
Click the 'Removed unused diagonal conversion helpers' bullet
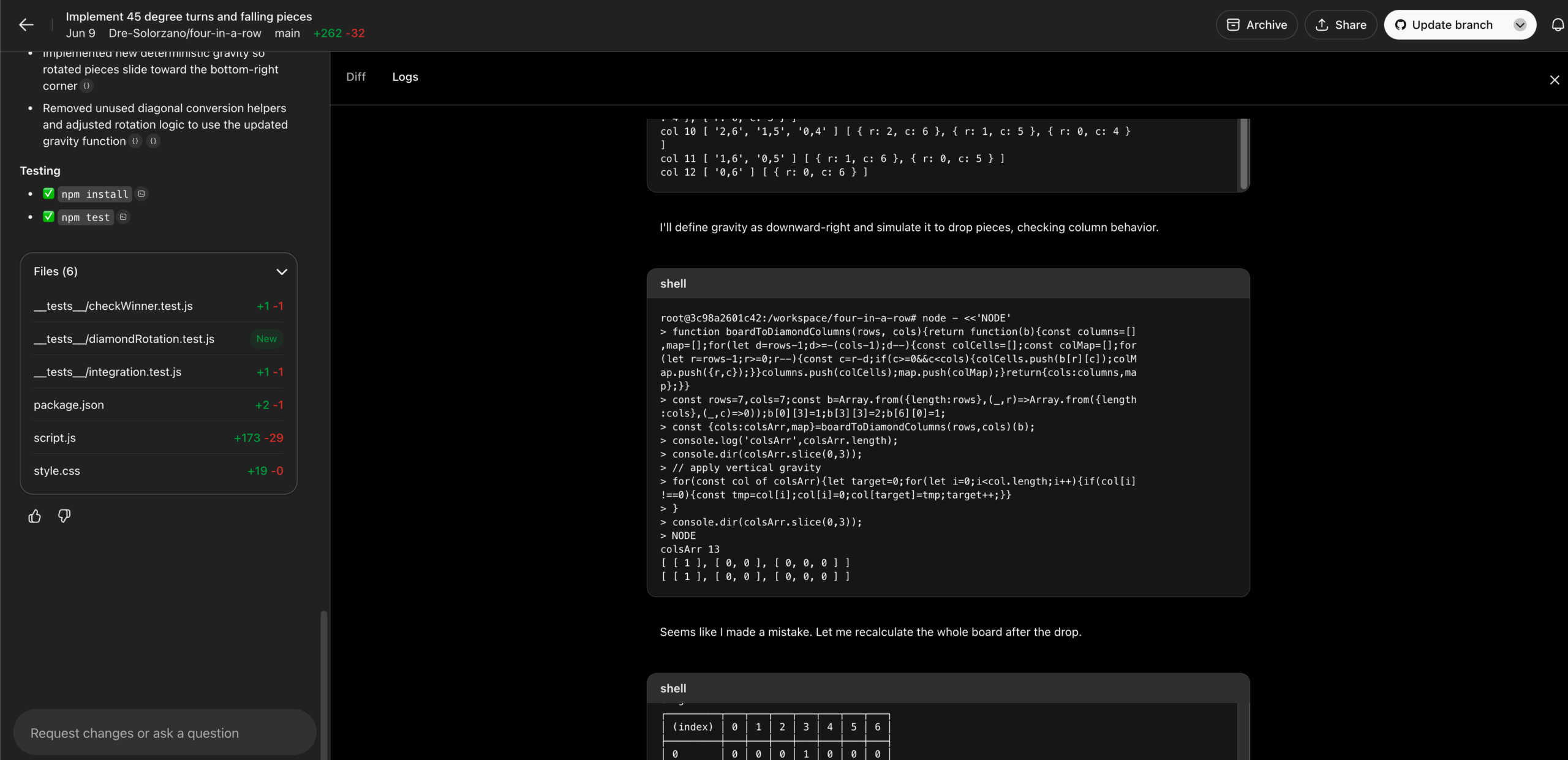click(165, 124)
